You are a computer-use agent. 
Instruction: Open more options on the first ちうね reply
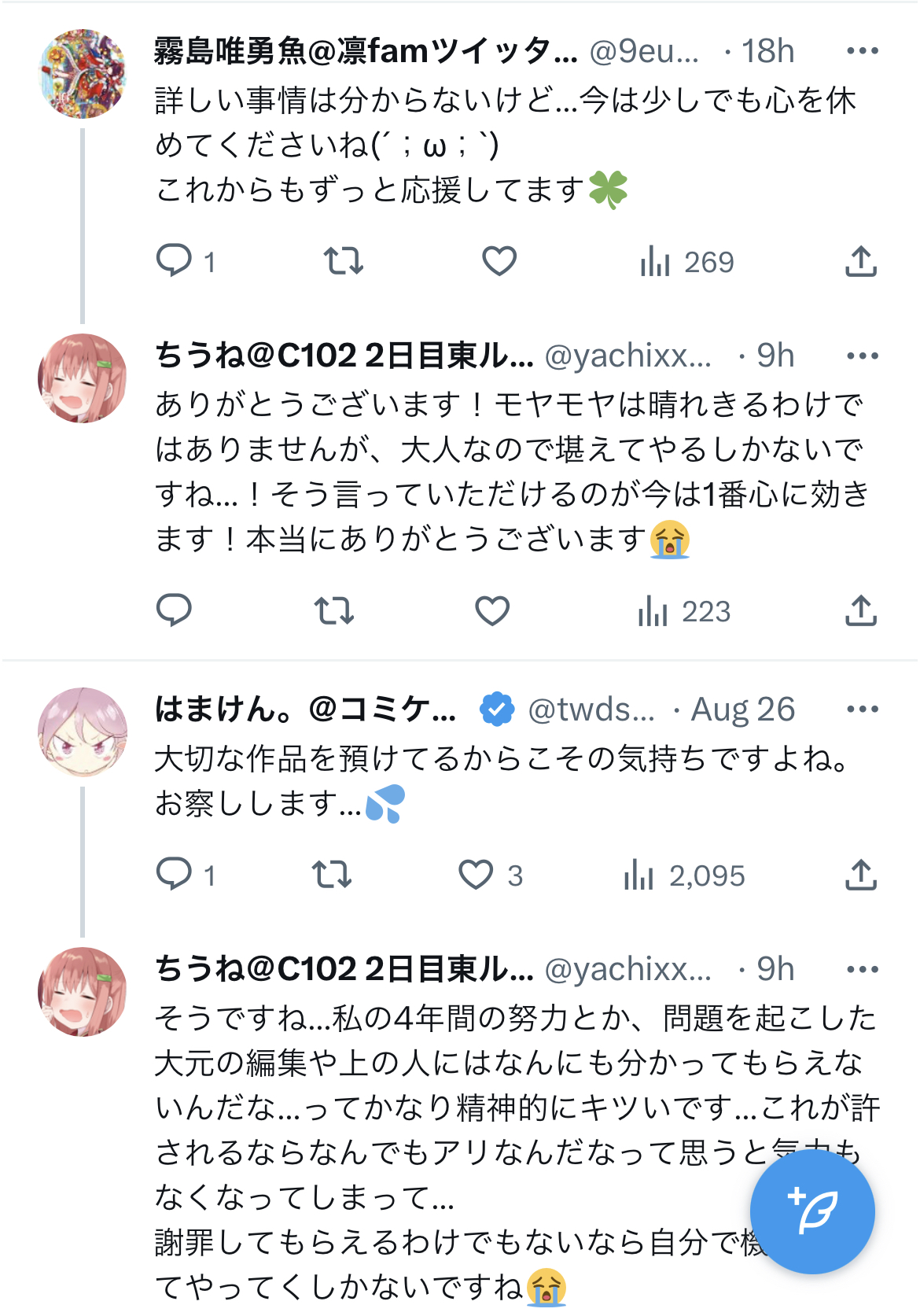[x=863, y=356]
